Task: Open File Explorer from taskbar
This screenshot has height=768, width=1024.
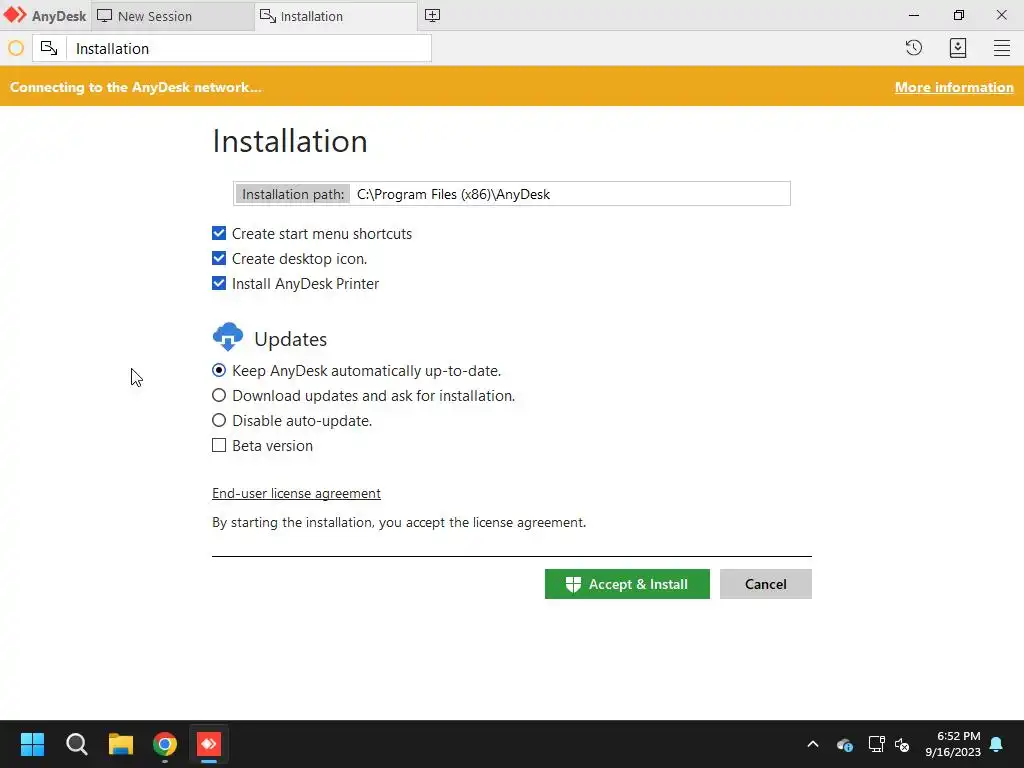Action: (121, 744)
